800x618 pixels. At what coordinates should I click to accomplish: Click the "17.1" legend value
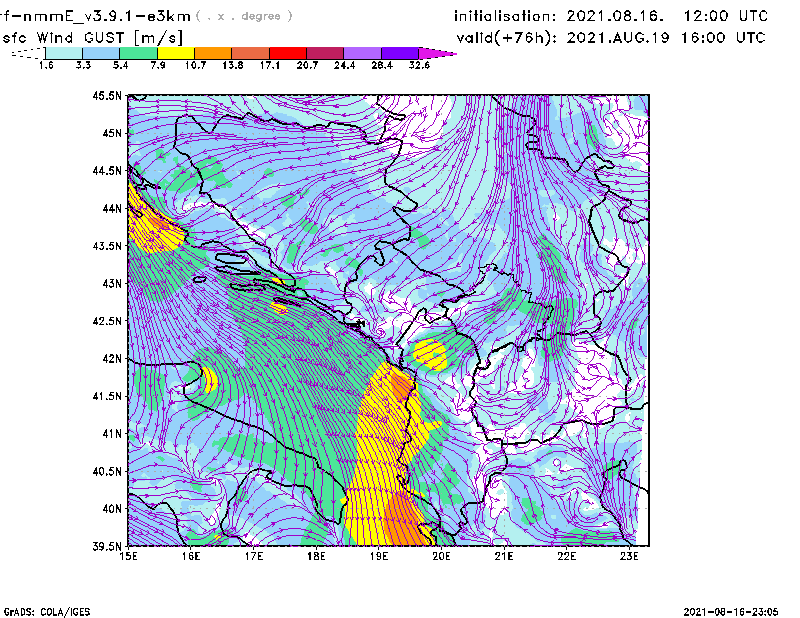tap(270, 65)
